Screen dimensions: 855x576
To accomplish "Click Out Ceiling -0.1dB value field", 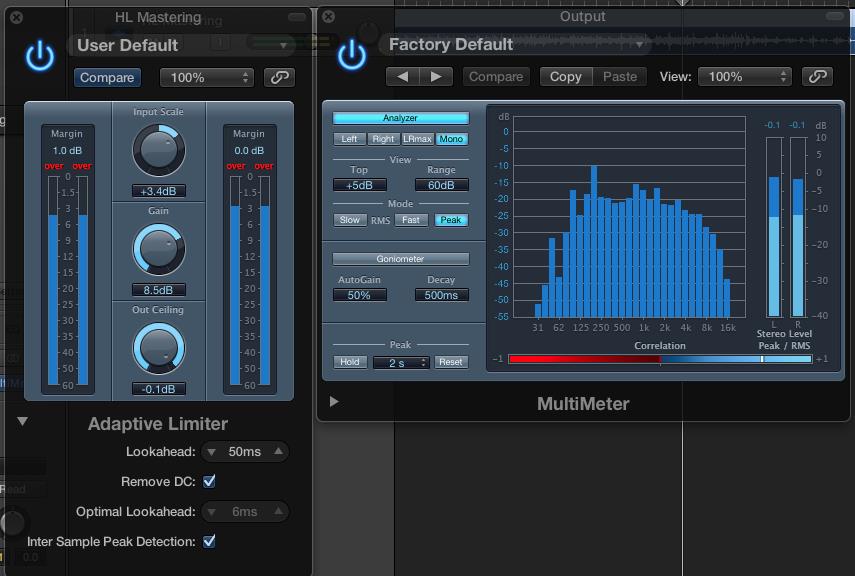I will (159, 389).
